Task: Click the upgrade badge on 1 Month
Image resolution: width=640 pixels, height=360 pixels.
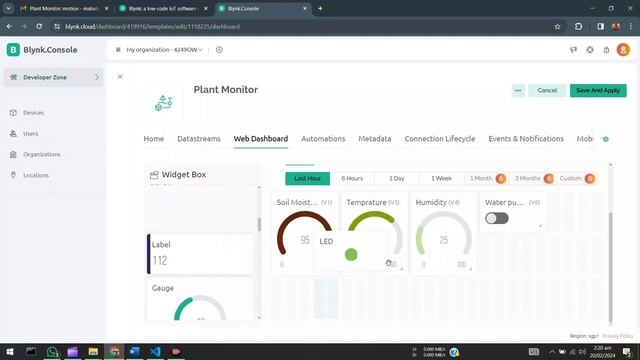Action: pyautogui.click(x=501, y=178)
